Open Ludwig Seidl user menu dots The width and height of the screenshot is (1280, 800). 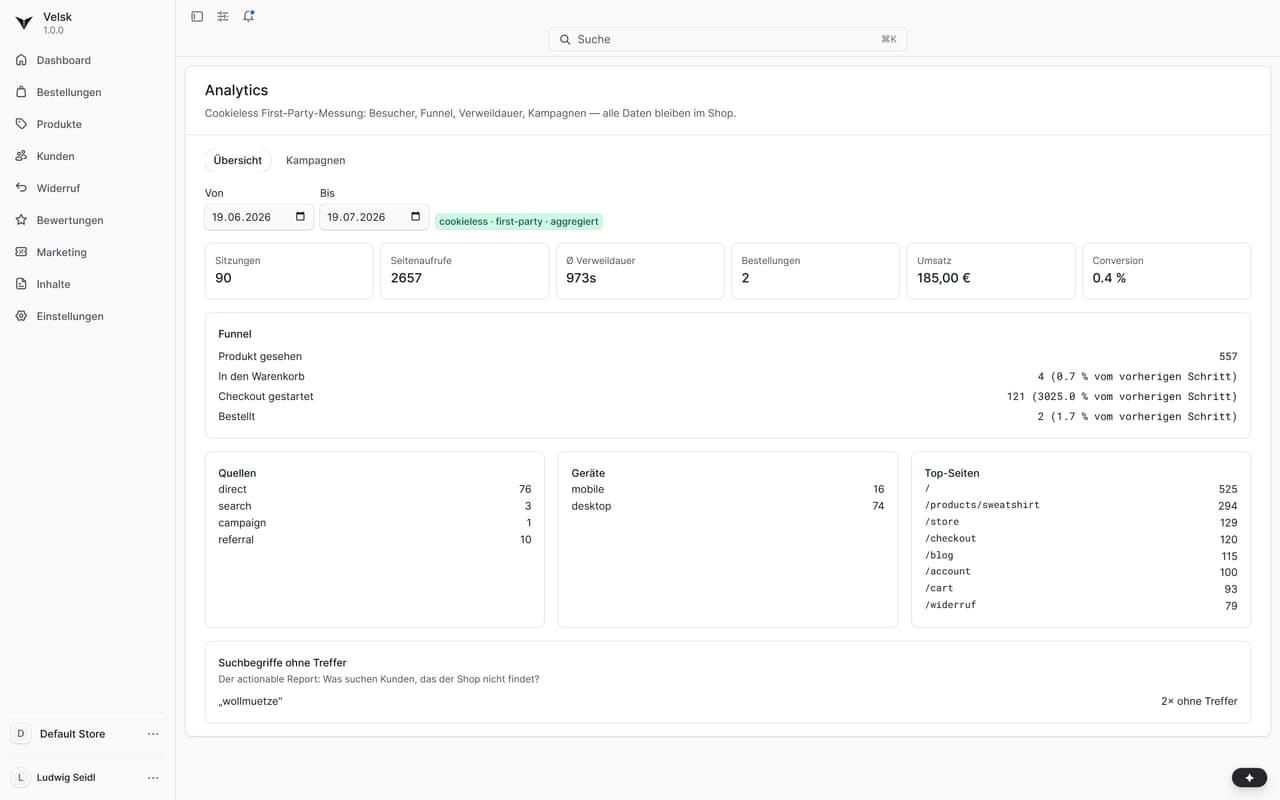153,777
